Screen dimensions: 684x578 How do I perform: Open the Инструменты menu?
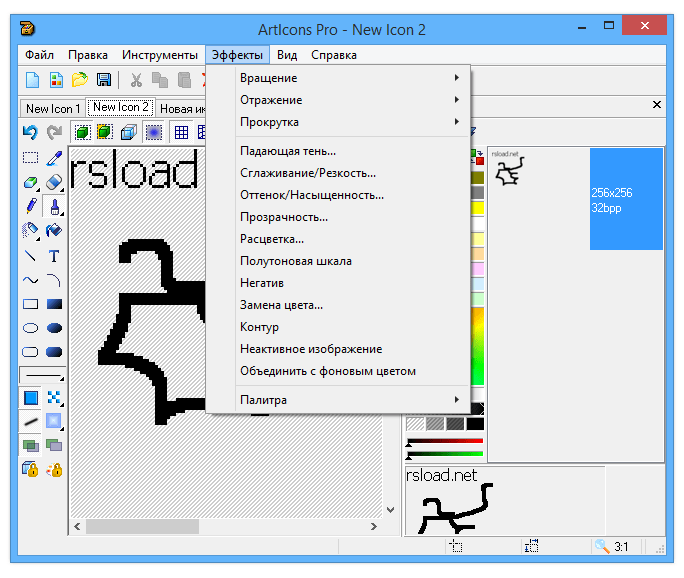tap(160, 55)
